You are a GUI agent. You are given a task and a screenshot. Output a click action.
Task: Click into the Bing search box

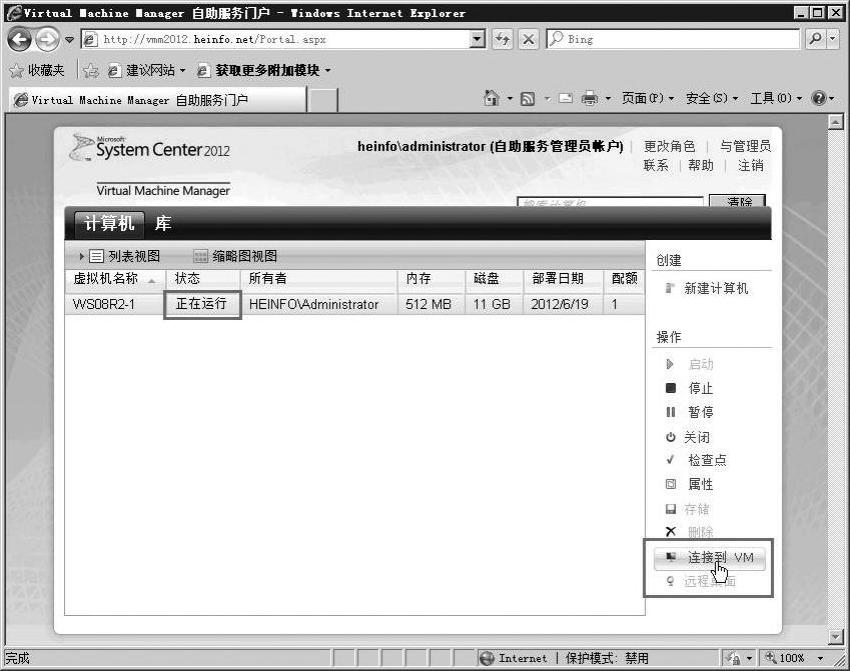tap(674, 39)
